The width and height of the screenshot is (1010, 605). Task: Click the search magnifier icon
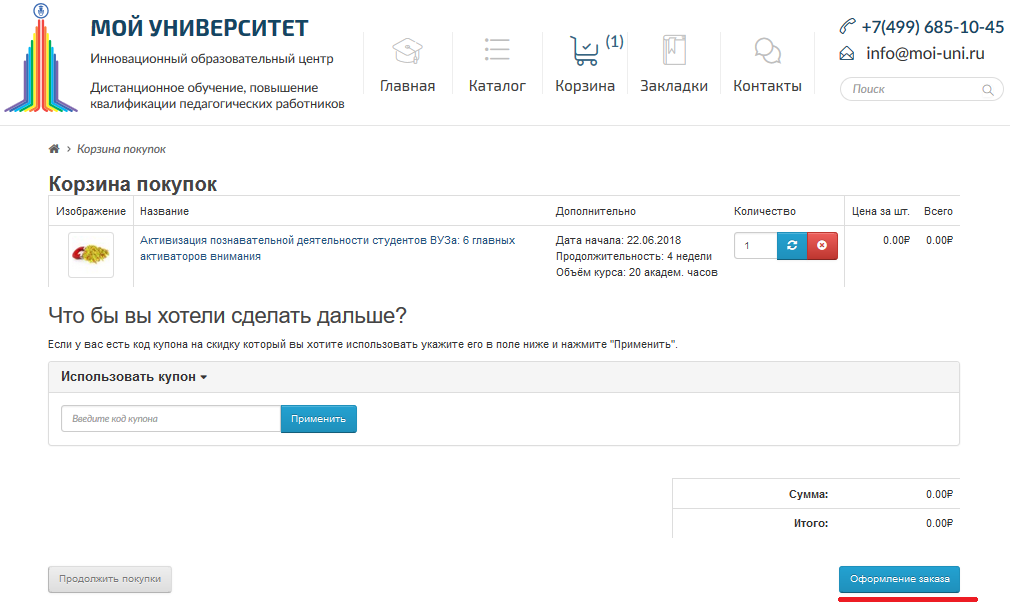[x=988, y=90]
